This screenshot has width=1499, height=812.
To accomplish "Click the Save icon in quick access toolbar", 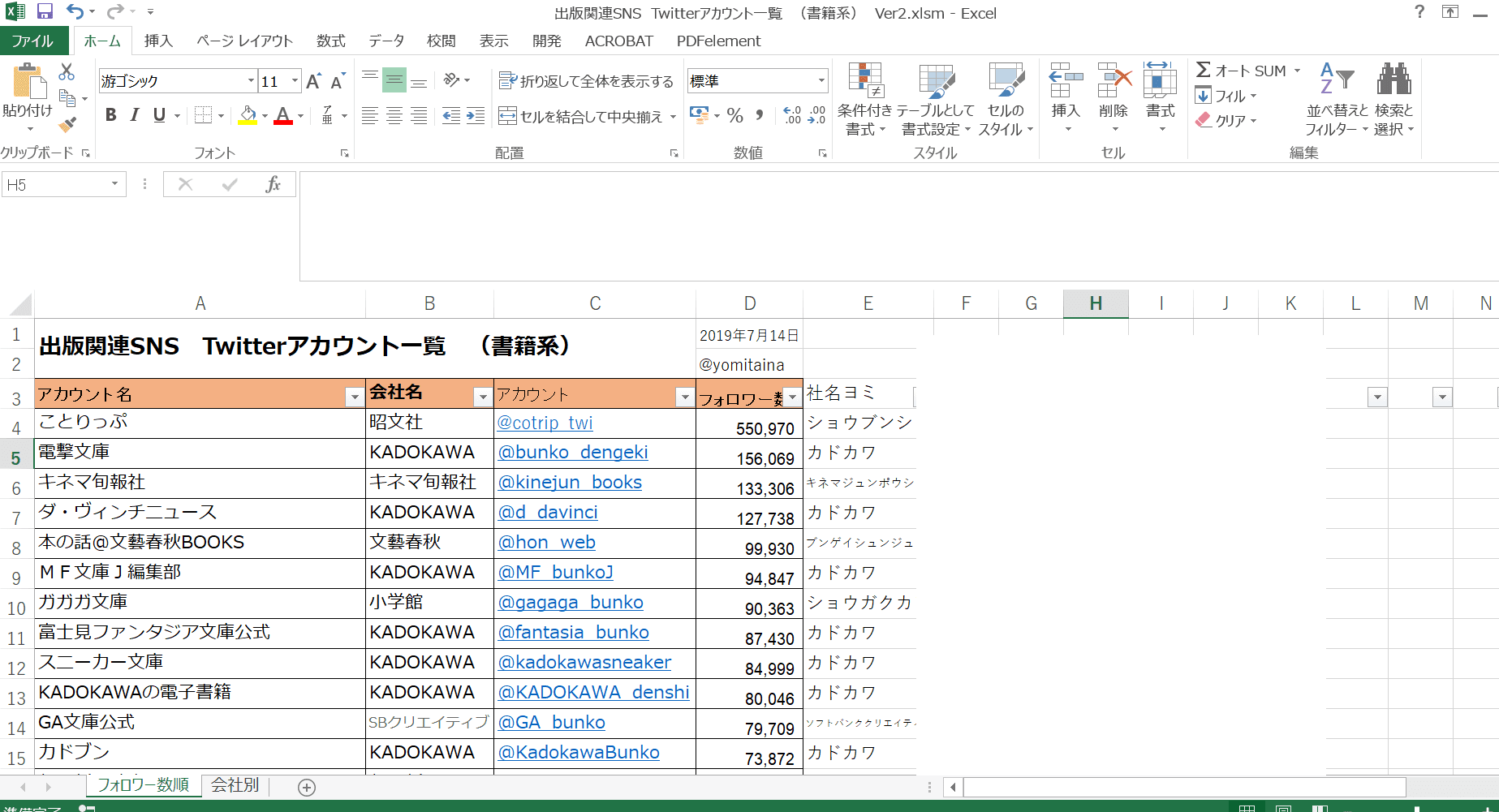I will click(x=45, y=11).
